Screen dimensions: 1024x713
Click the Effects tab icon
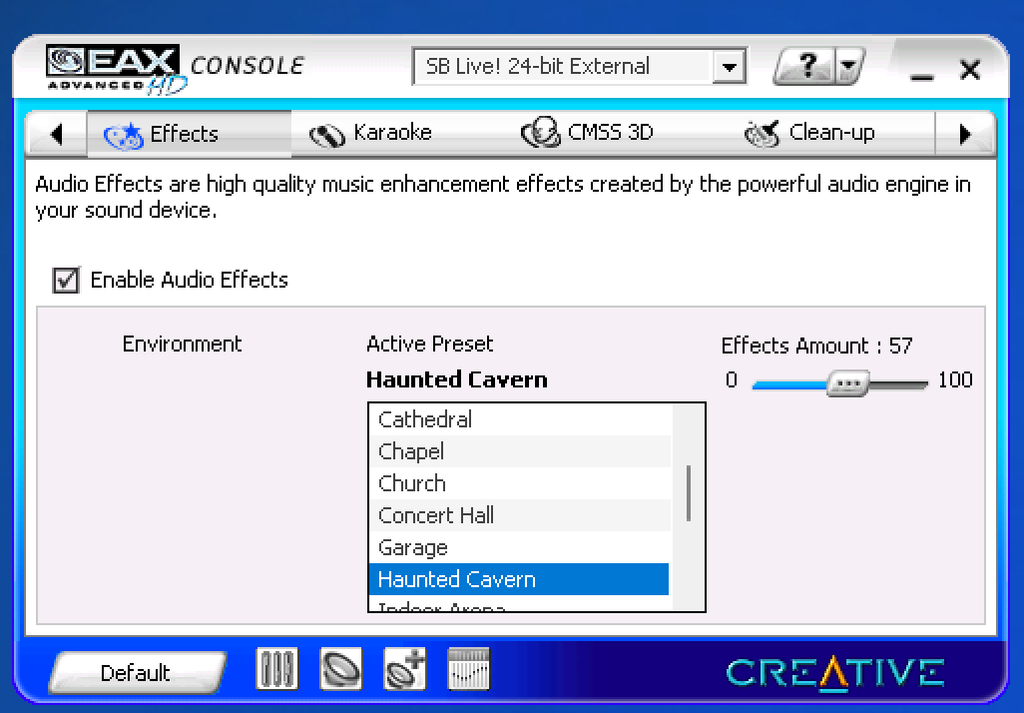122,133
